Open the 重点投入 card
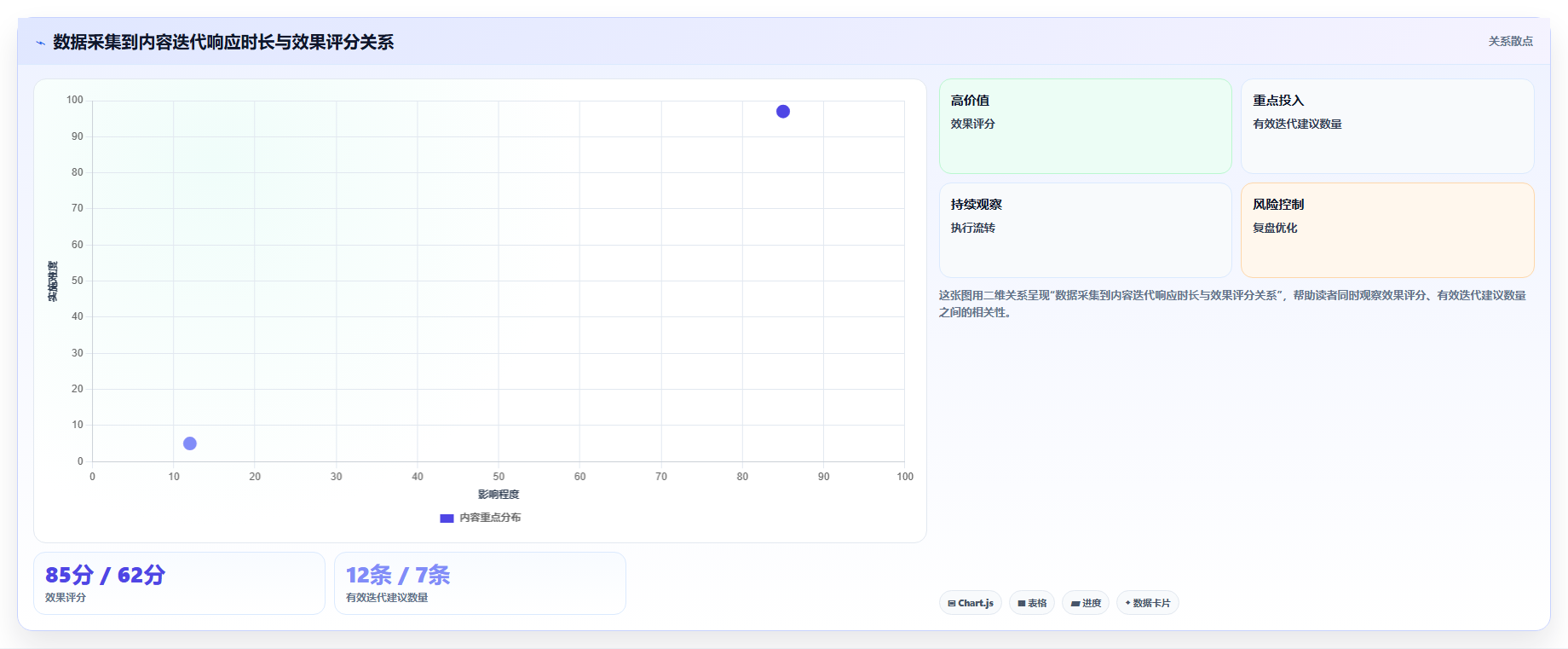 (1387, 126)
